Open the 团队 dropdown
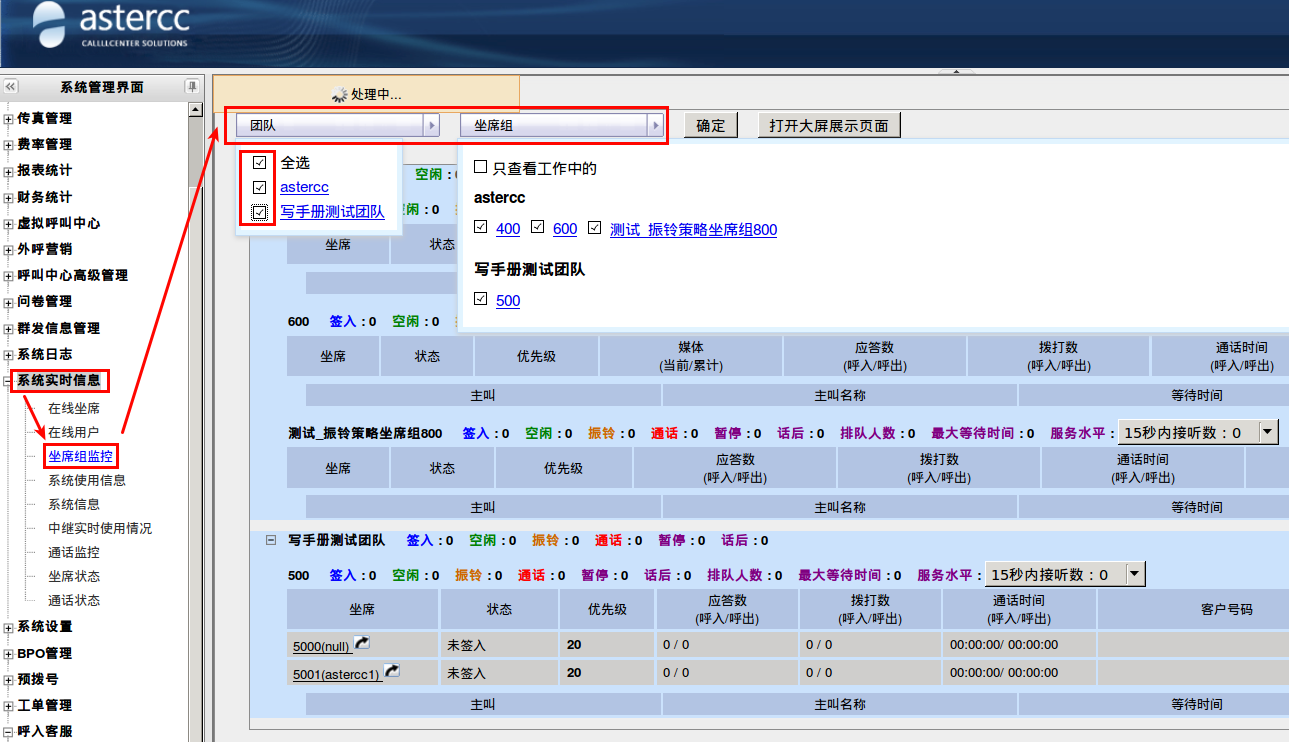The height and width of the screenshot is (742, 1289). 338,125
